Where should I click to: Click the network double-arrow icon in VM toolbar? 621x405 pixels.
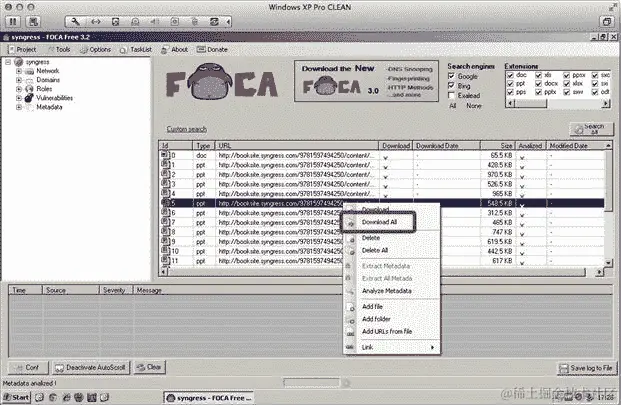(x=95, y=22)
